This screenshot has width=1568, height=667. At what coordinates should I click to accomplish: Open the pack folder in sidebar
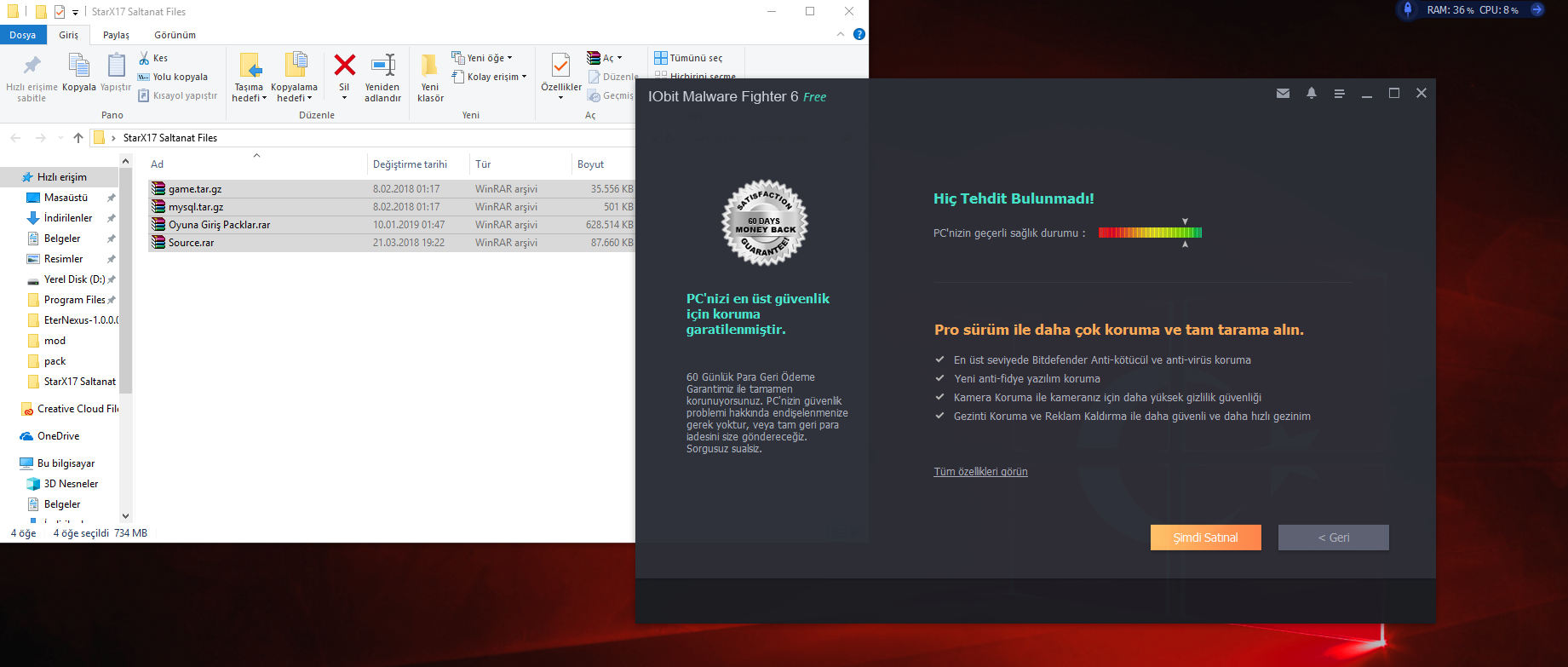tap(55, 361)
